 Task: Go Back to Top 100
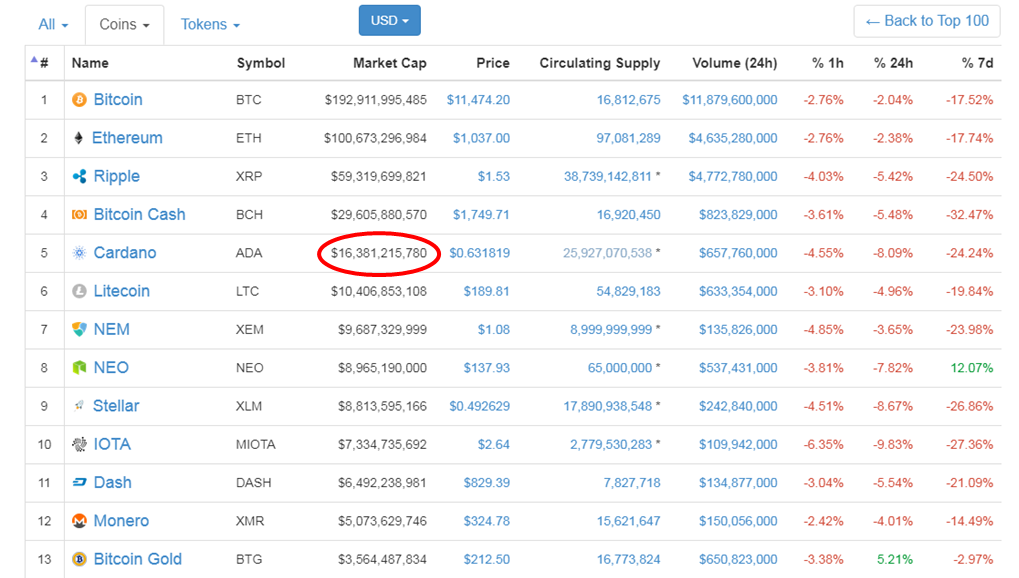pos(927,21)
